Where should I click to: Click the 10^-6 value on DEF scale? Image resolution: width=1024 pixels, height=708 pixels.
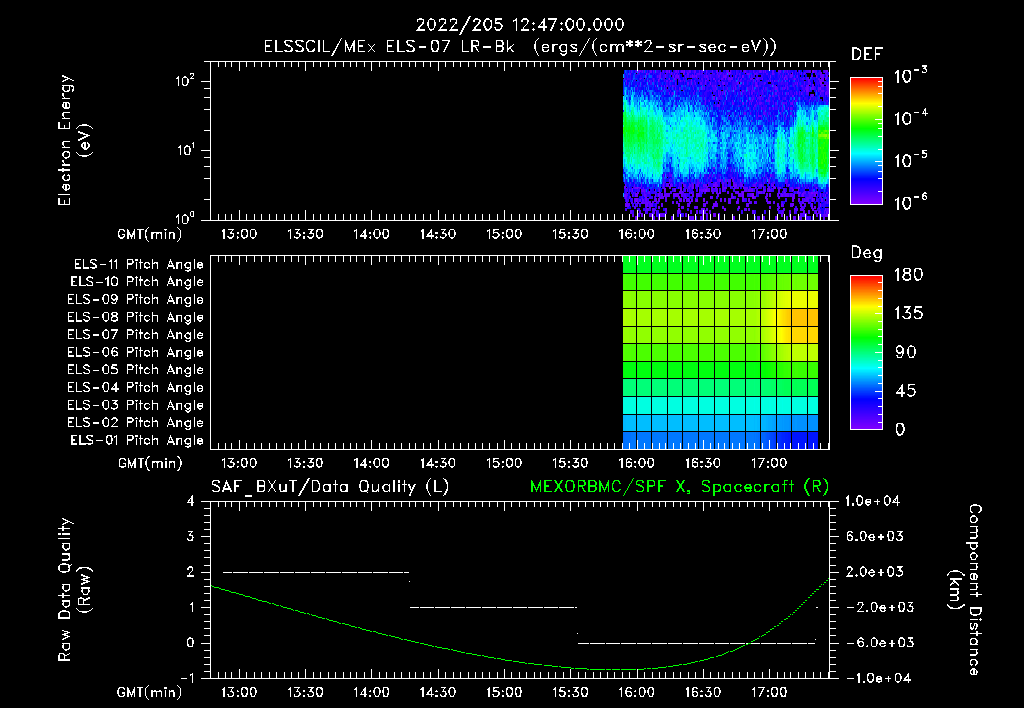pos(910,202)
